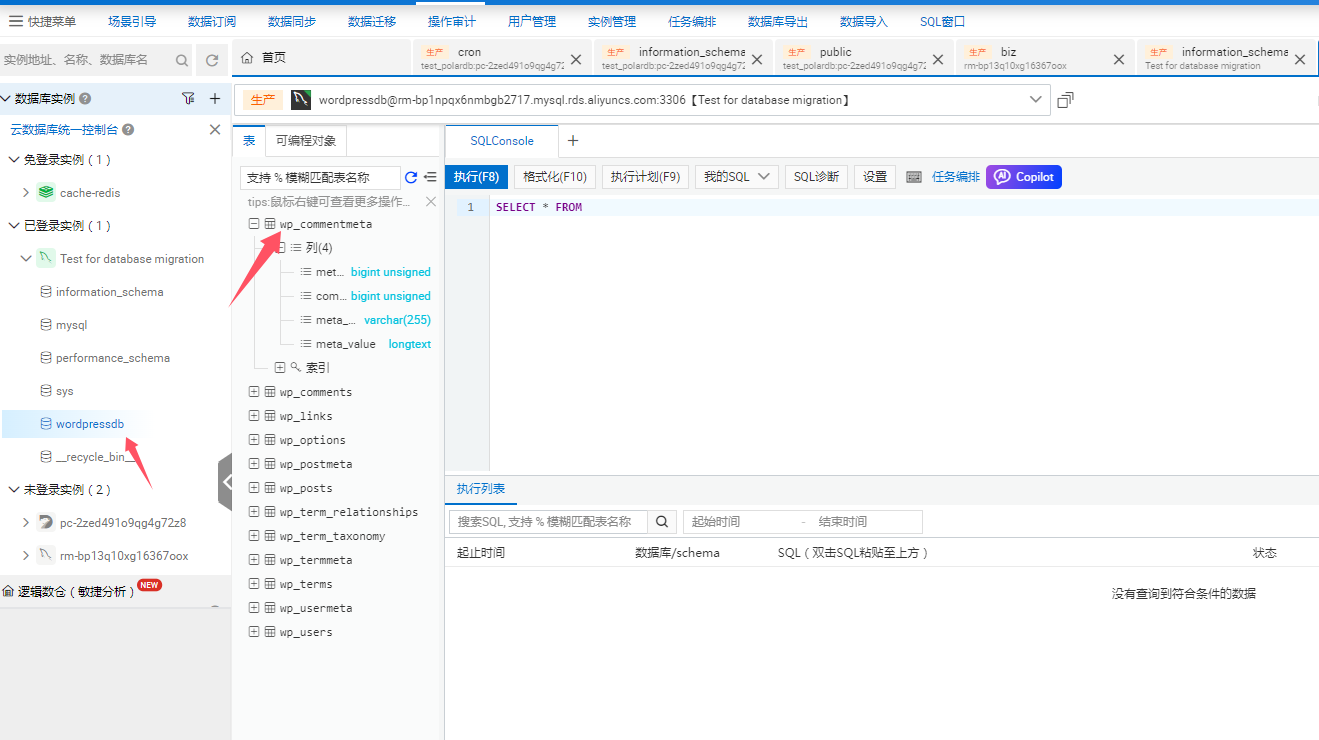Collapse the 已登录实例 group

[14, 226]
